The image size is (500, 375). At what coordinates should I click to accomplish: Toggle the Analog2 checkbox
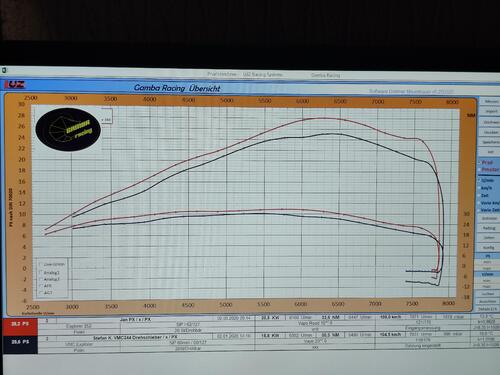click(x=41, y=279)
